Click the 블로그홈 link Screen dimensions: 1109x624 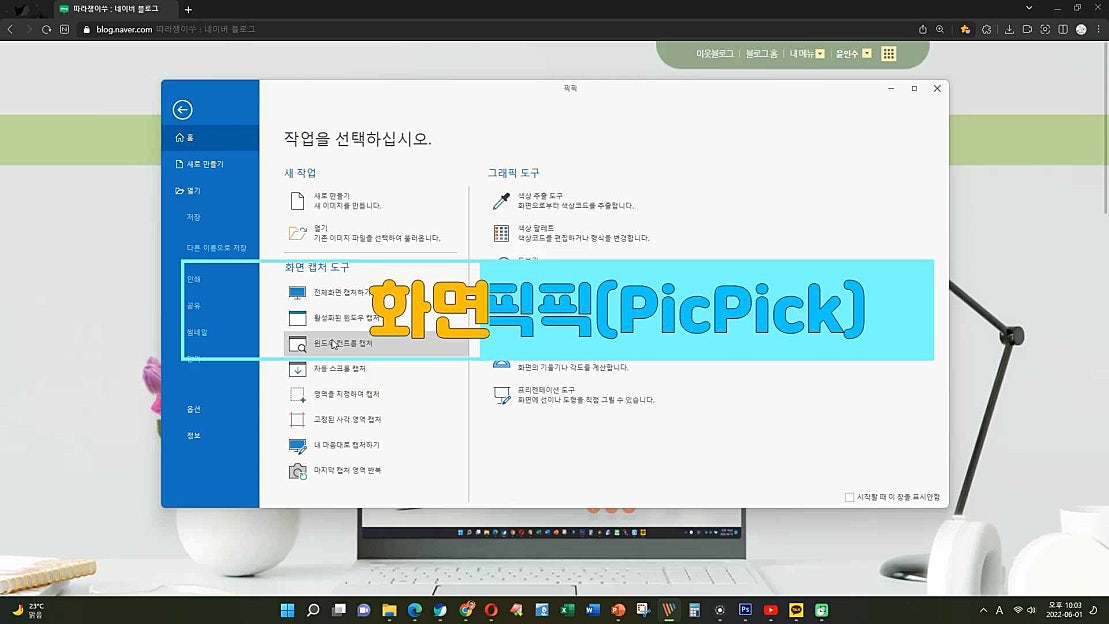[762, 53]
